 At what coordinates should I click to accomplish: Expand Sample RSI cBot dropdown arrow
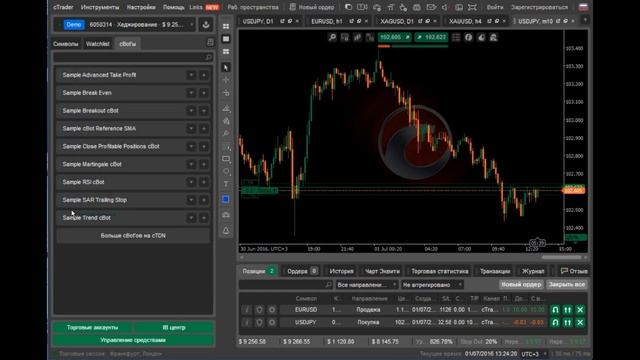pyautogui.click(x=191, y=182)
